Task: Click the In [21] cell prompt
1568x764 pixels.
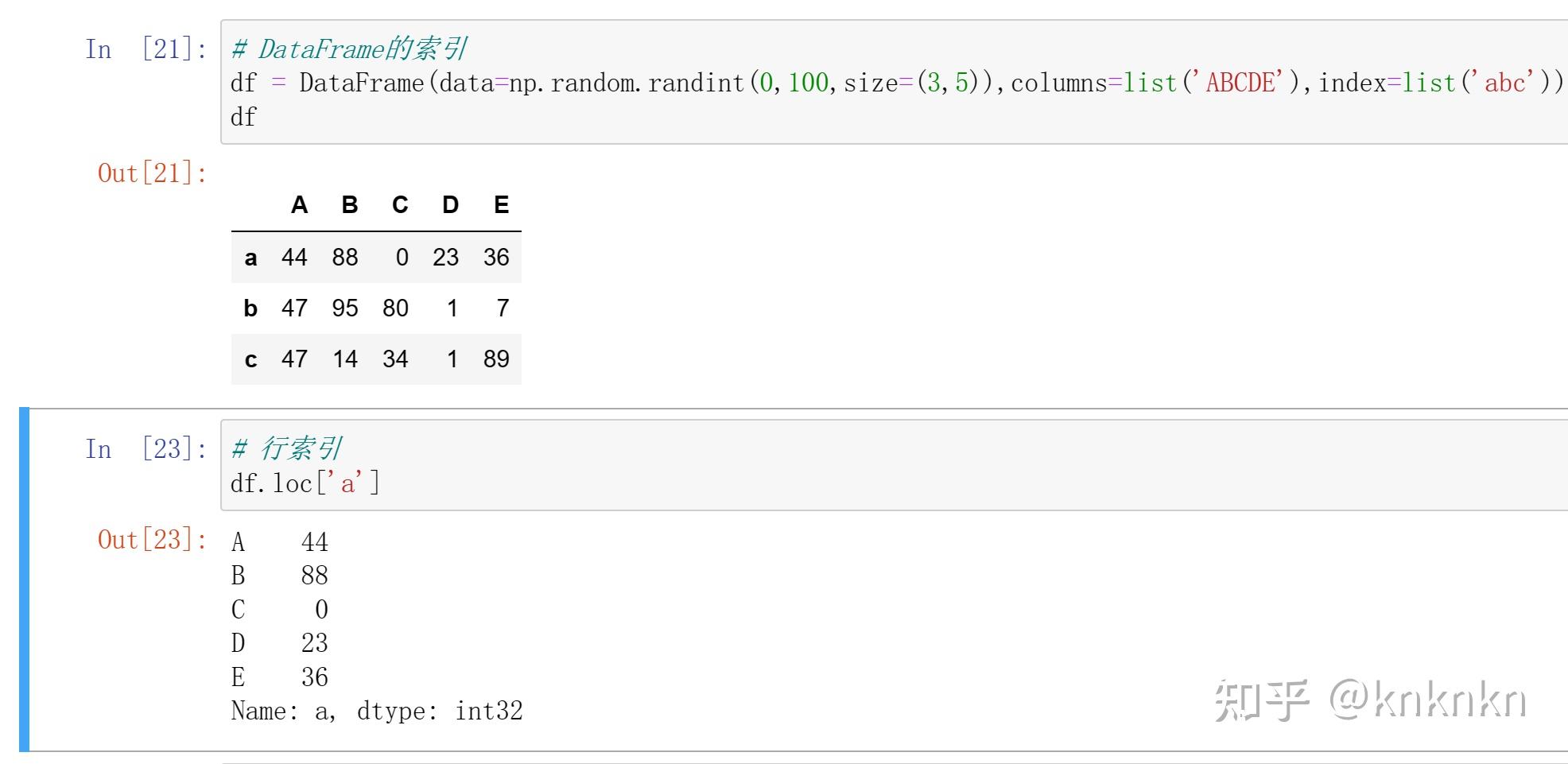Action: (x=146, y=49)
